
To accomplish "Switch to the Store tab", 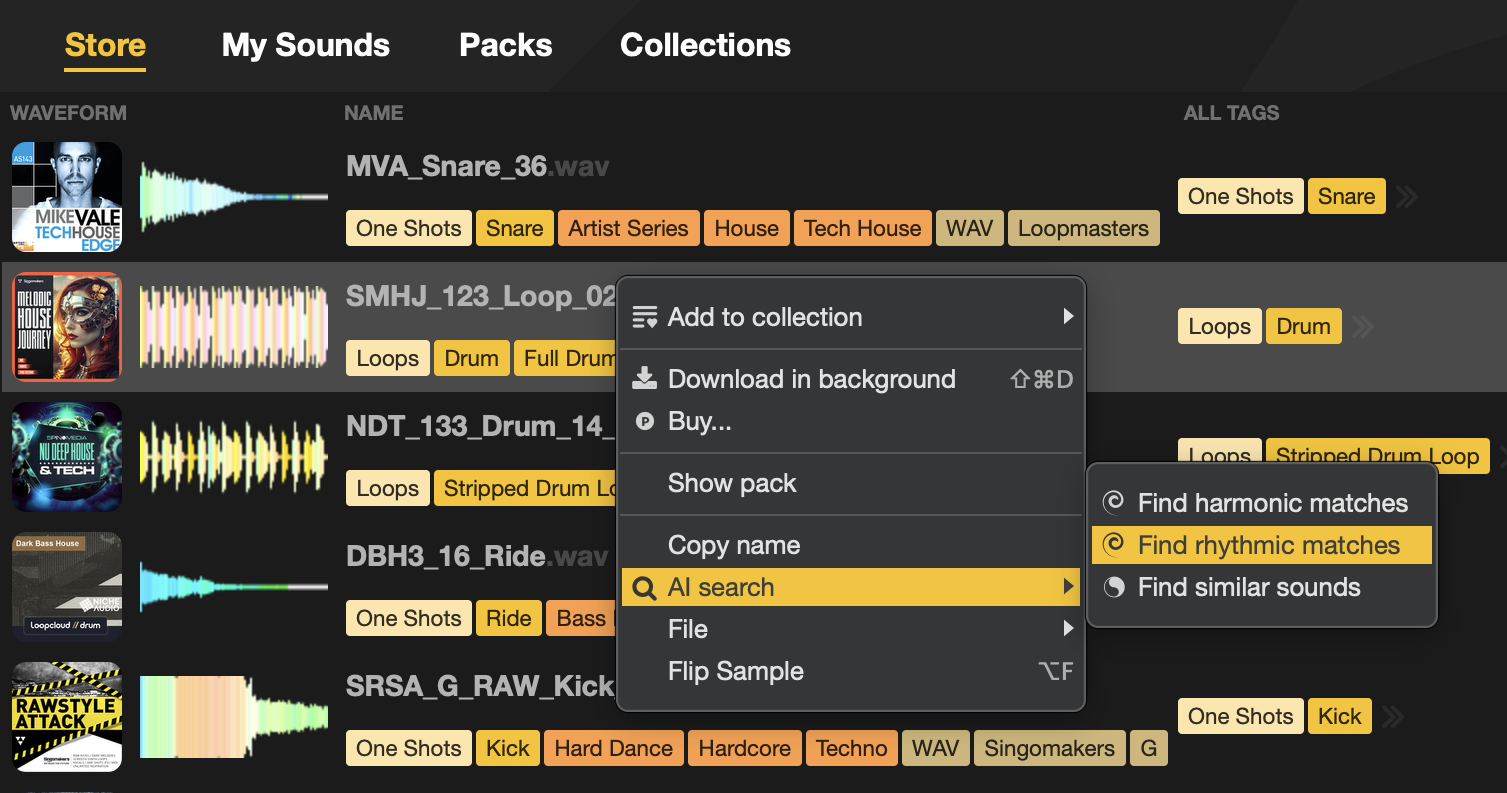I will tap(105, 45).
